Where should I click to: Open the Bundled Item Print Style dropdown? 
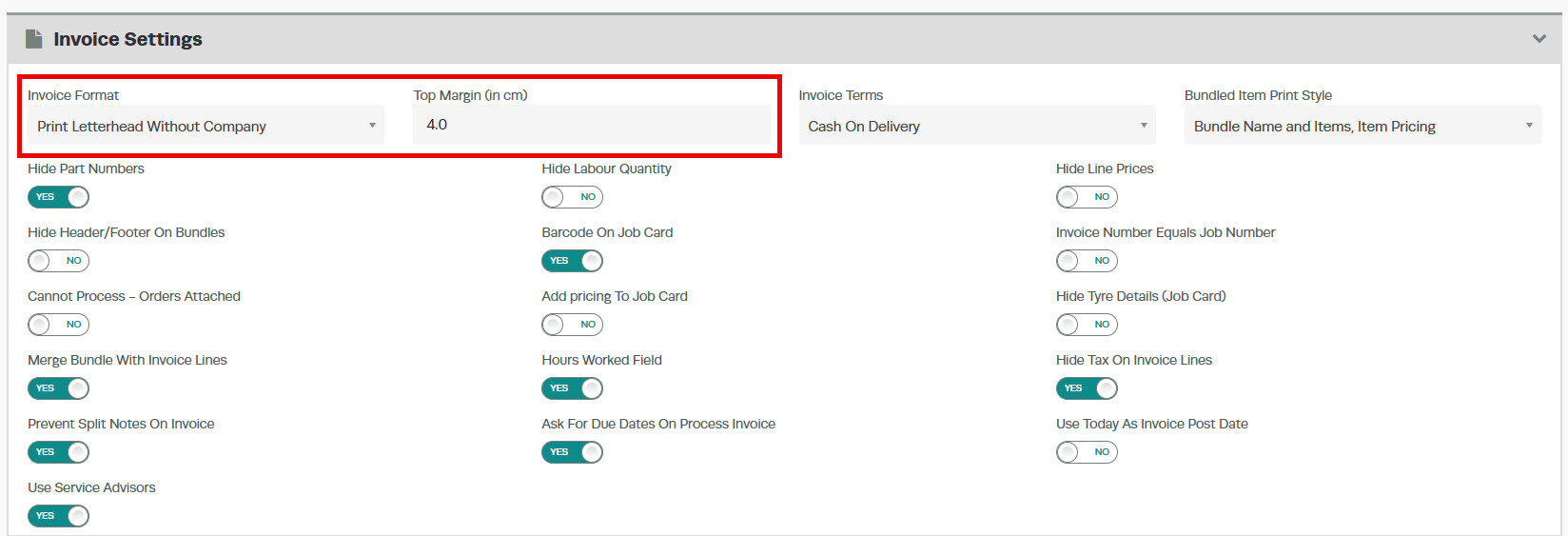pyautogui.click(x=1362, y=126)
